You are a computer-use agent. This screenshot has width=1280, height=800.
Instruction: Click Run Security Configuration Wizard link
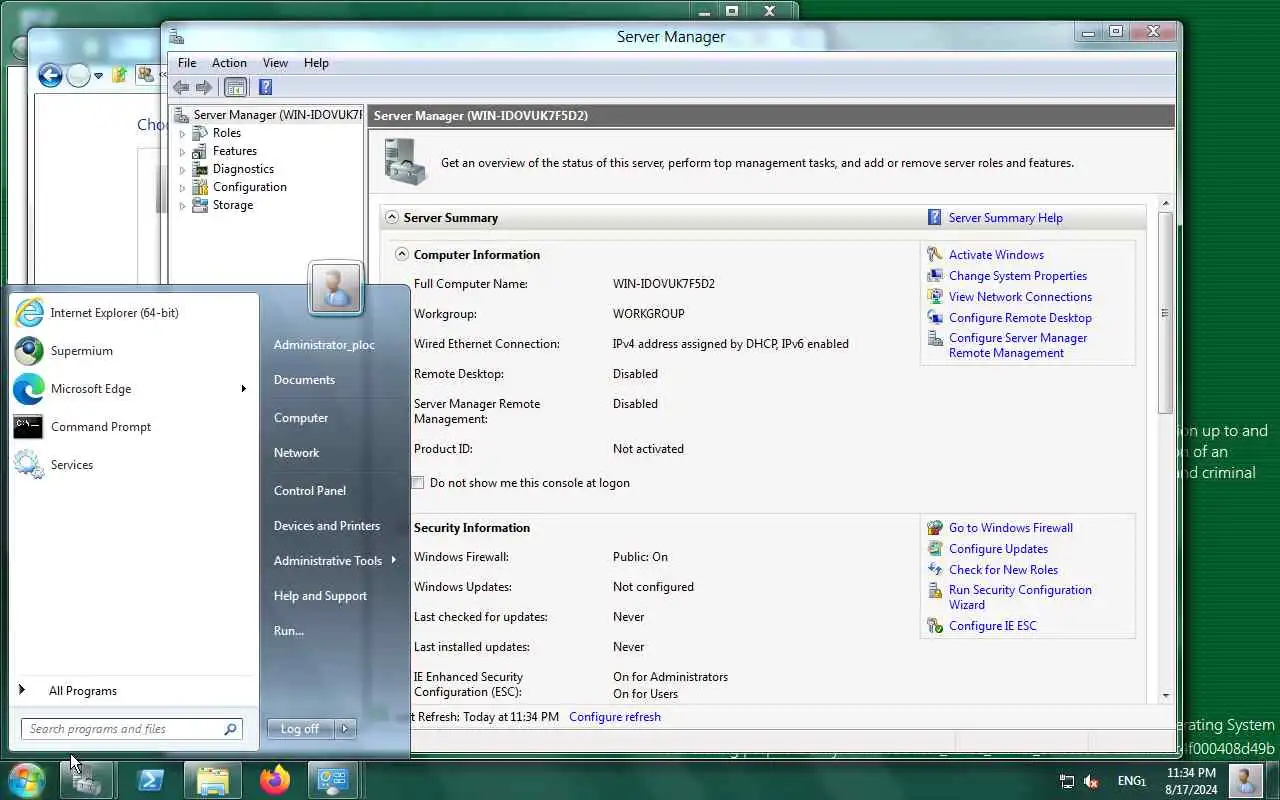[x=1020, y=597]
